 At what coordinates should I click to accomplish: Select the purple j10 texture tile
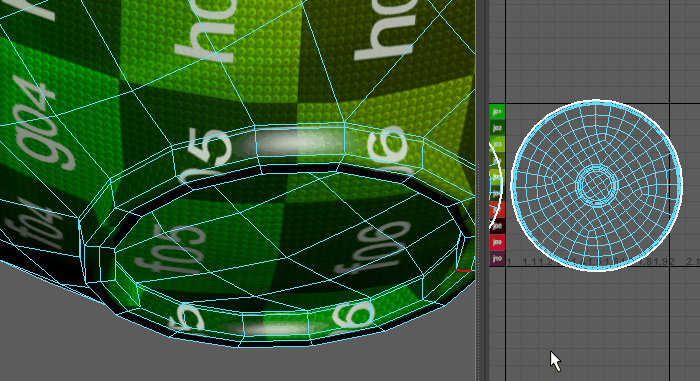point(497,259)
